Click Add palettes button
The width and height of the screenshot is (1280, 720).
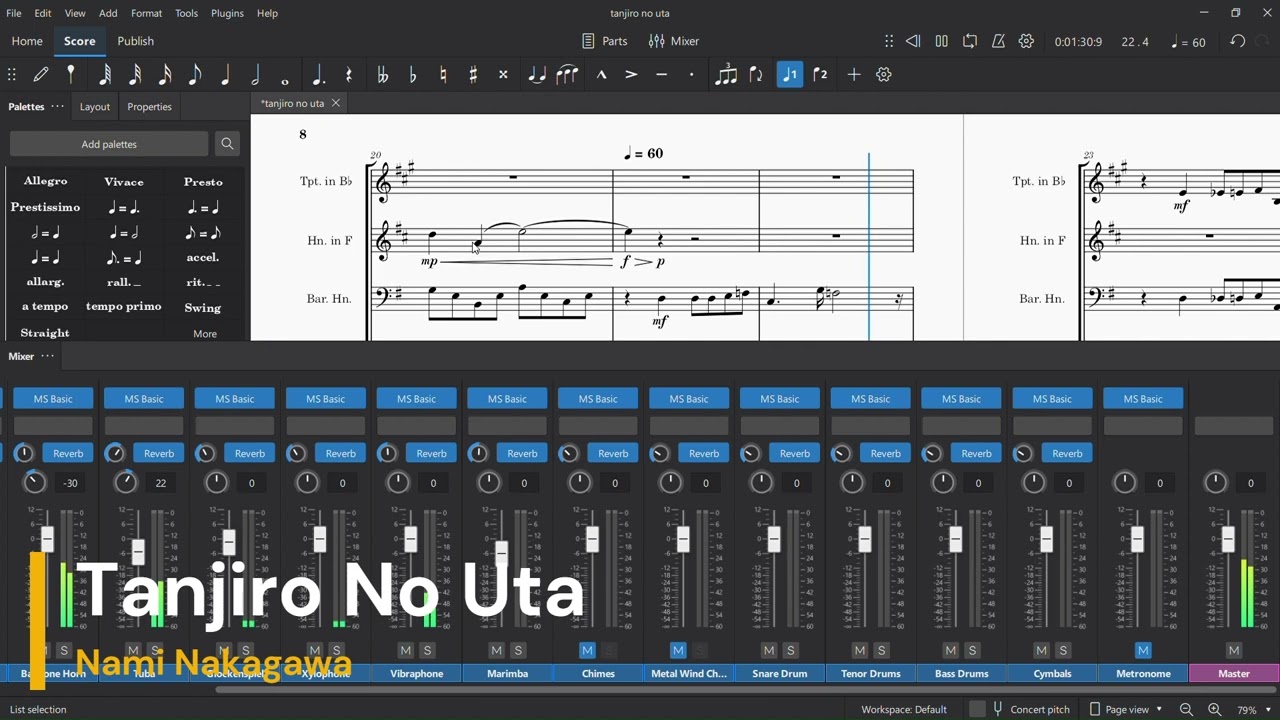[109, 144]
